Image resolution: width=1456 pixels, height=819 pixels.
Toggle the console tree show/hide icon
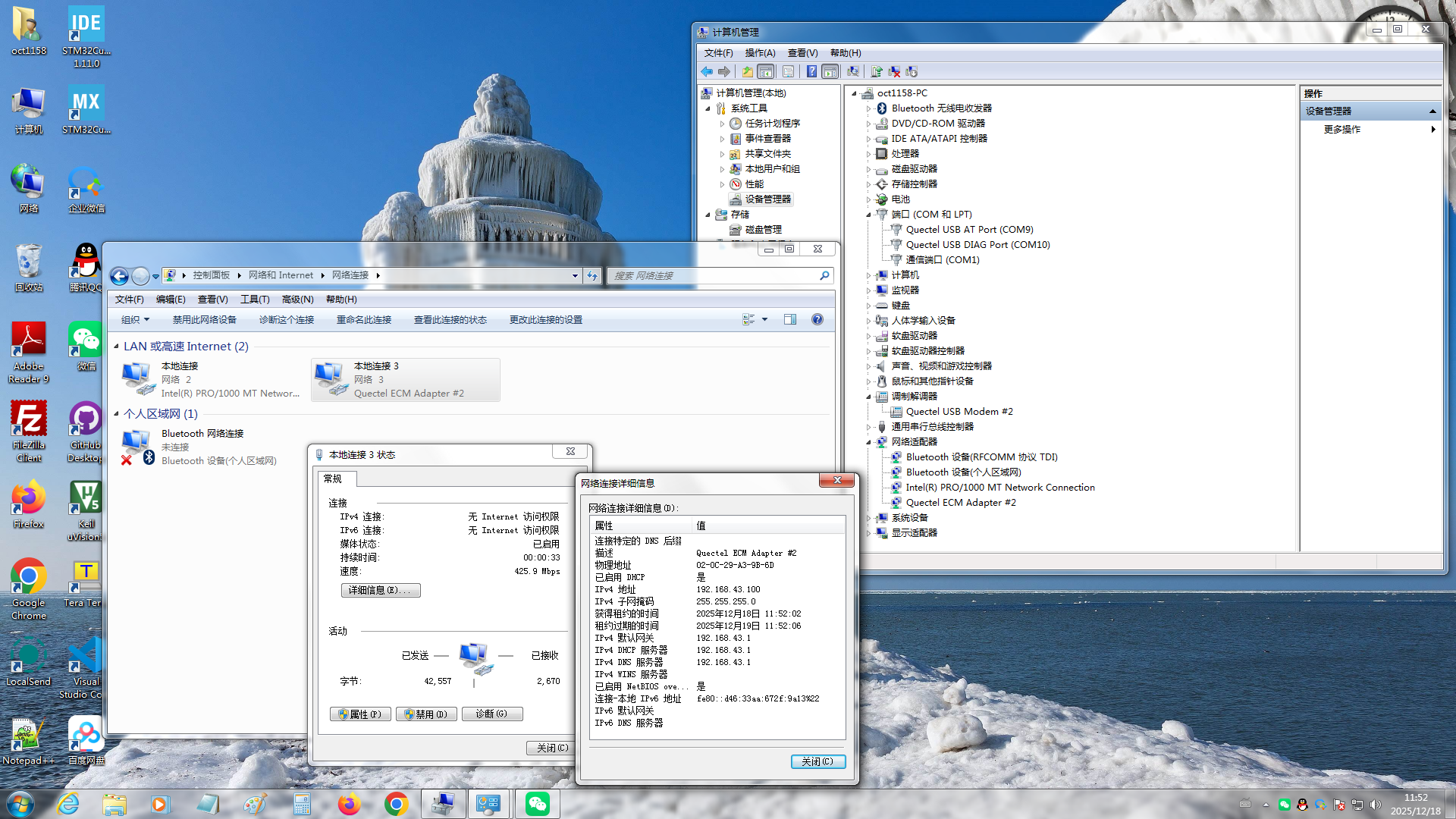pos(766,71)
